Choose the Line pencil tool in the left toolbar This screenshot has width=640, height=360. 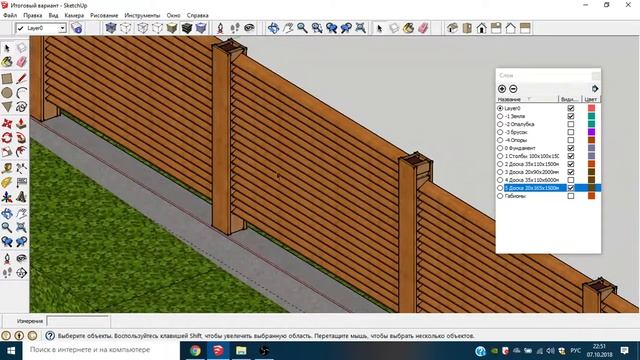[x=22, y=78]
